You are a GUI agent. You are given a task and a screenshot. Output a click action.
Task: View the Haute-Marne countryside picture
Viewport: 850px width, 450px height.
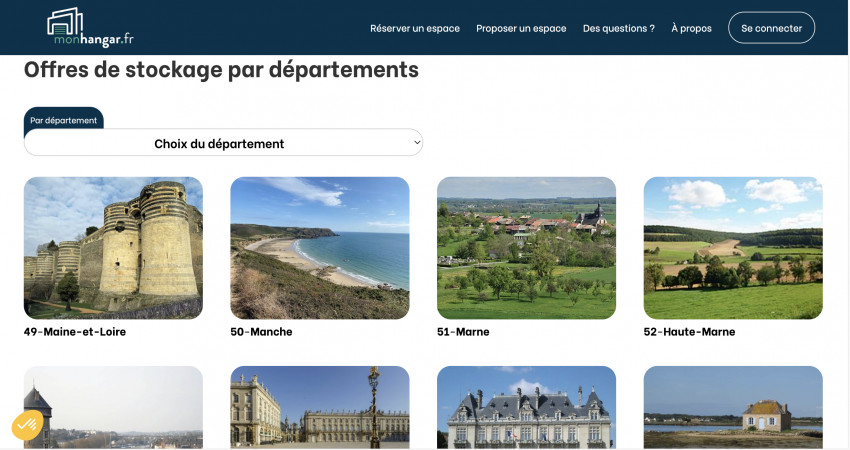[x=733, y=247]
